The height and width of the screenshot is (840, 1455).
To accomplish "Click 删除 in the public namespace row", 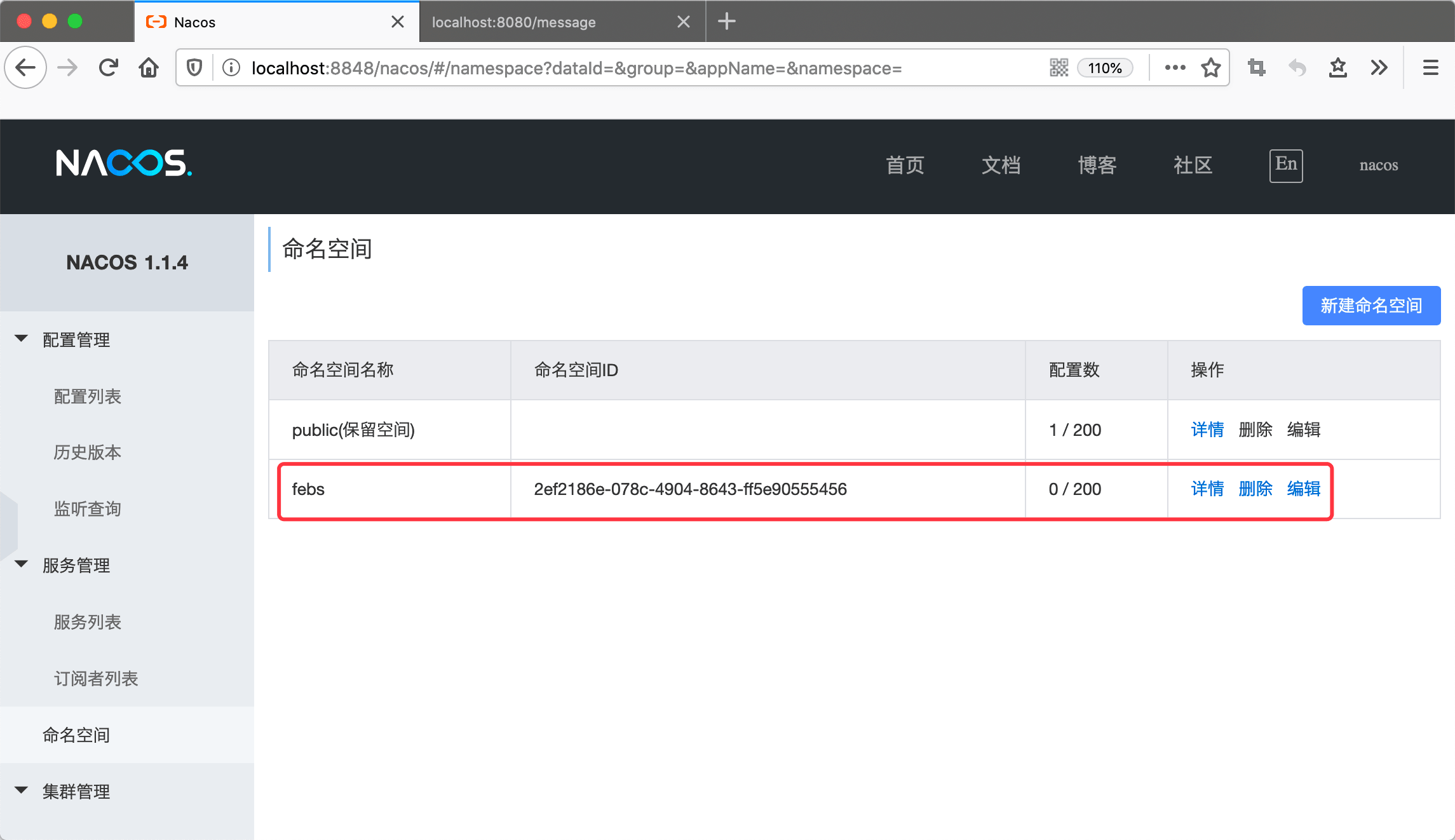I will [x=1255, y=430].
